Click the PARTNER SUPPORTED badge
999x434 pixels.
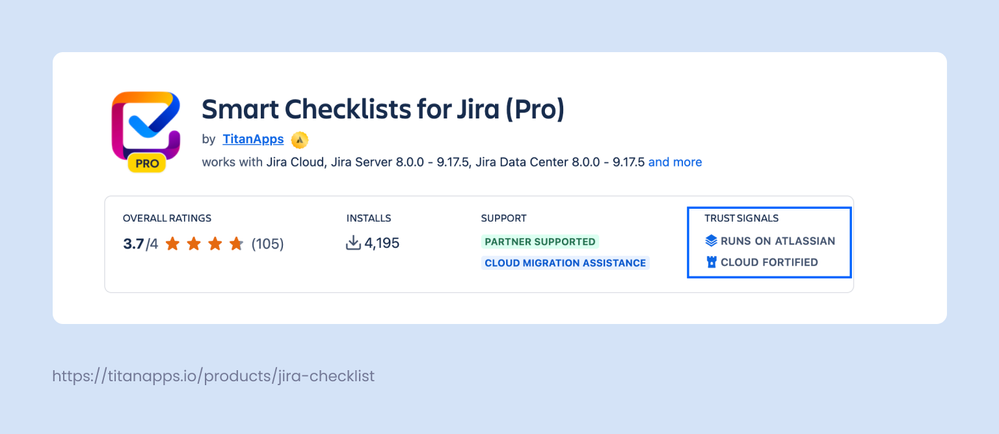pyautogui.click(x=540, y=242)
